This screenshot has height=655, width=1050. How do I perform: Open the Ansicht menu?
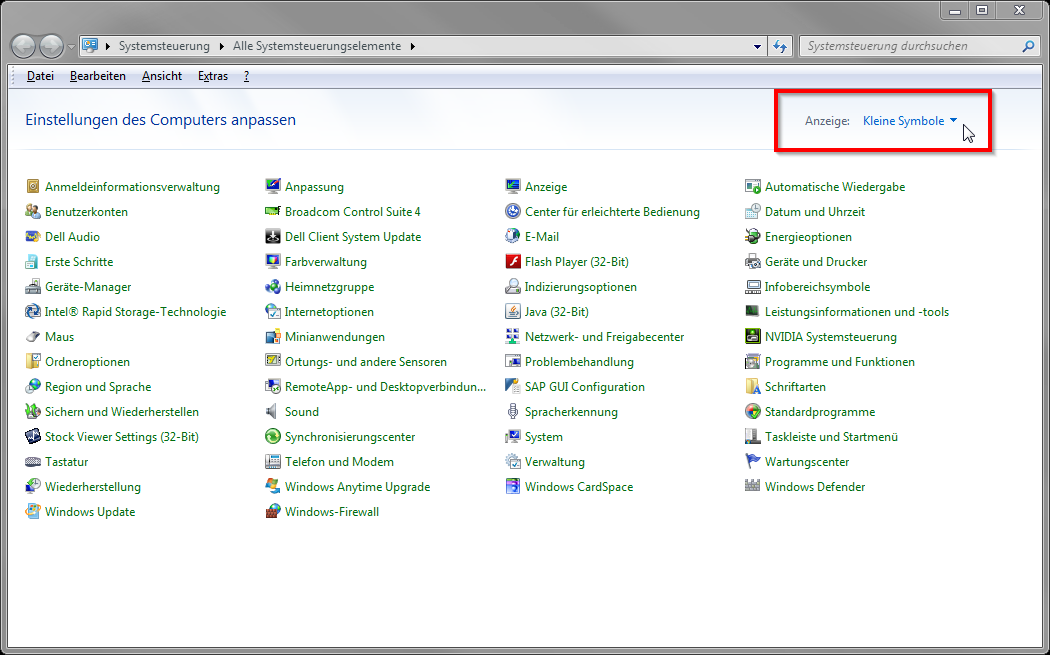162,76
